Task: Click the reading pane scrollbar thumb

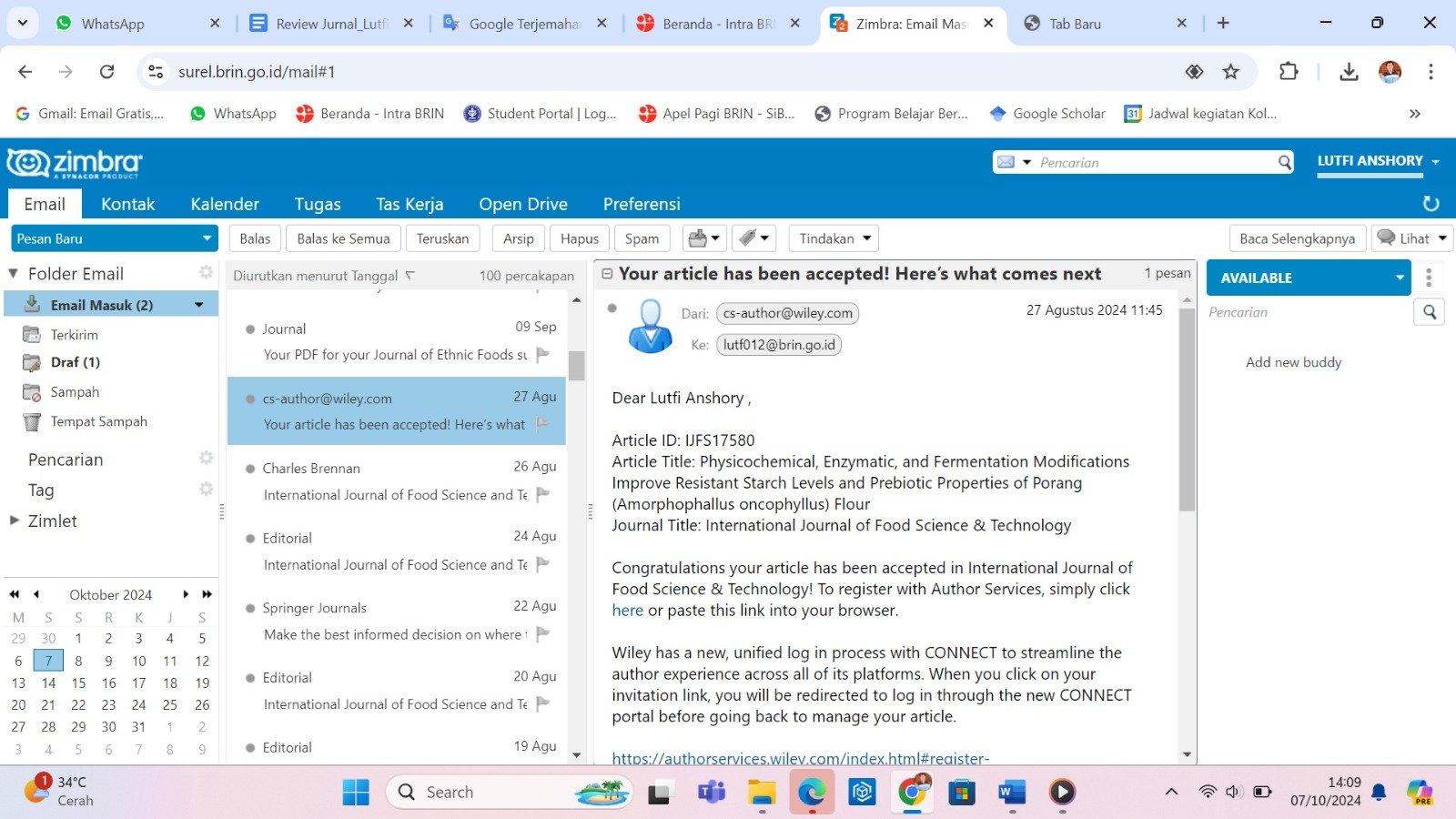Action: (x=1187, y=409)
